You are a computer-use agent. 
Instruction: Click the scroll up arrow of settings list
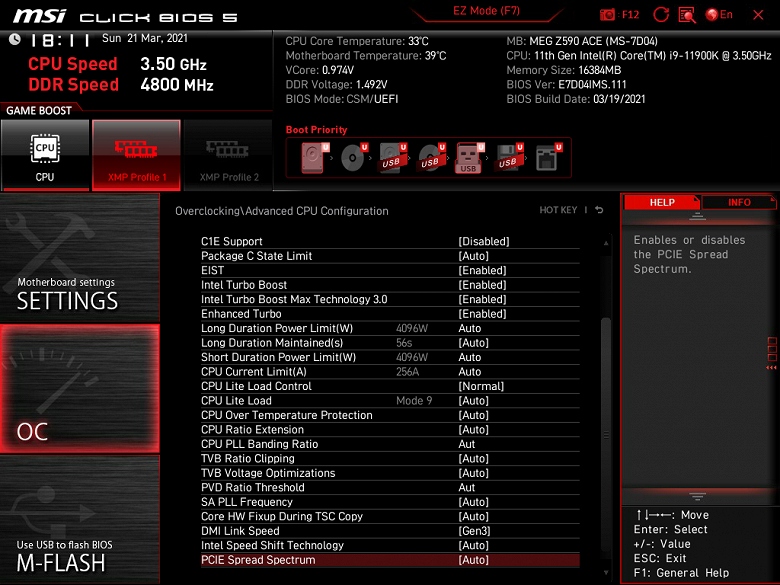[x=606, y=243]
